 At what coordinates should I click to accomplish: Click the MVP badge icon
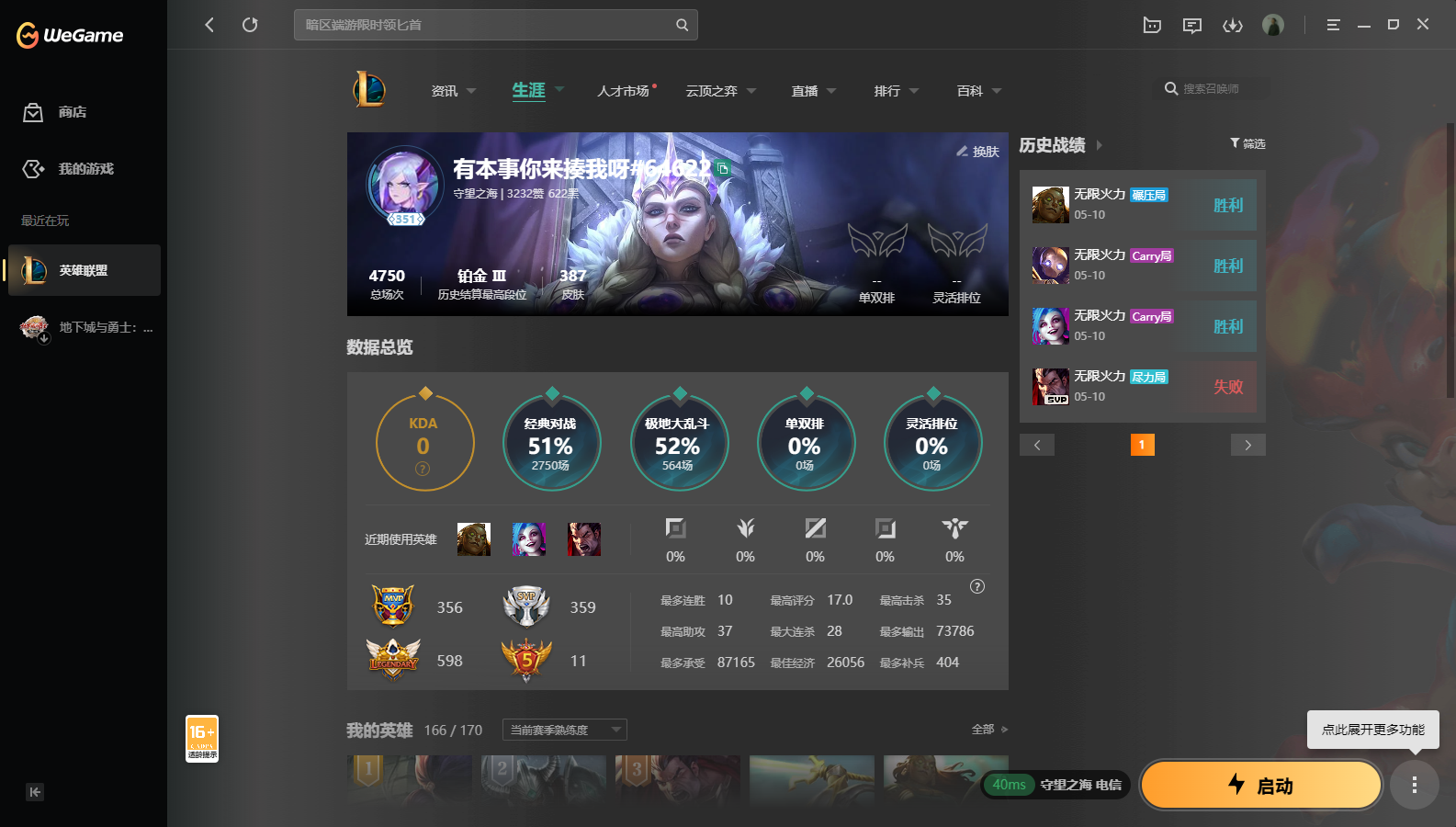[393, 606]
